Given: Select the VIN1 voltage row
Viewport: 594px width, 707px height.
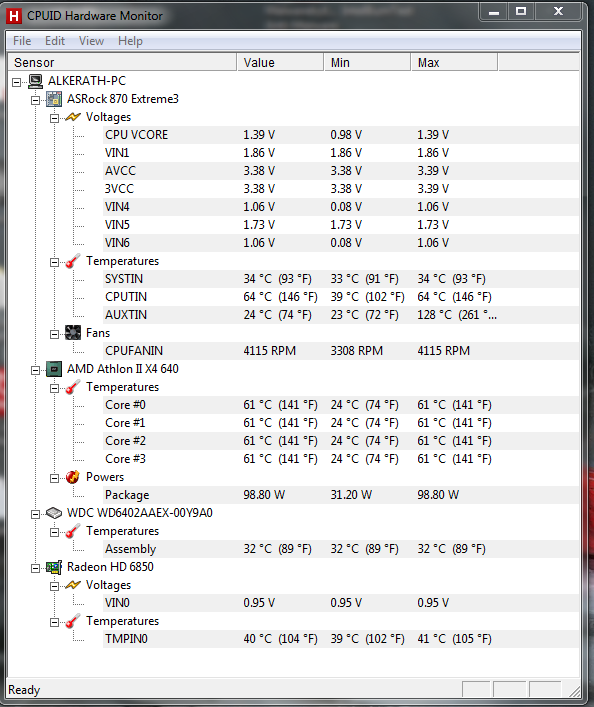Looking at the screenshot, I should click(x=341, y=153).
